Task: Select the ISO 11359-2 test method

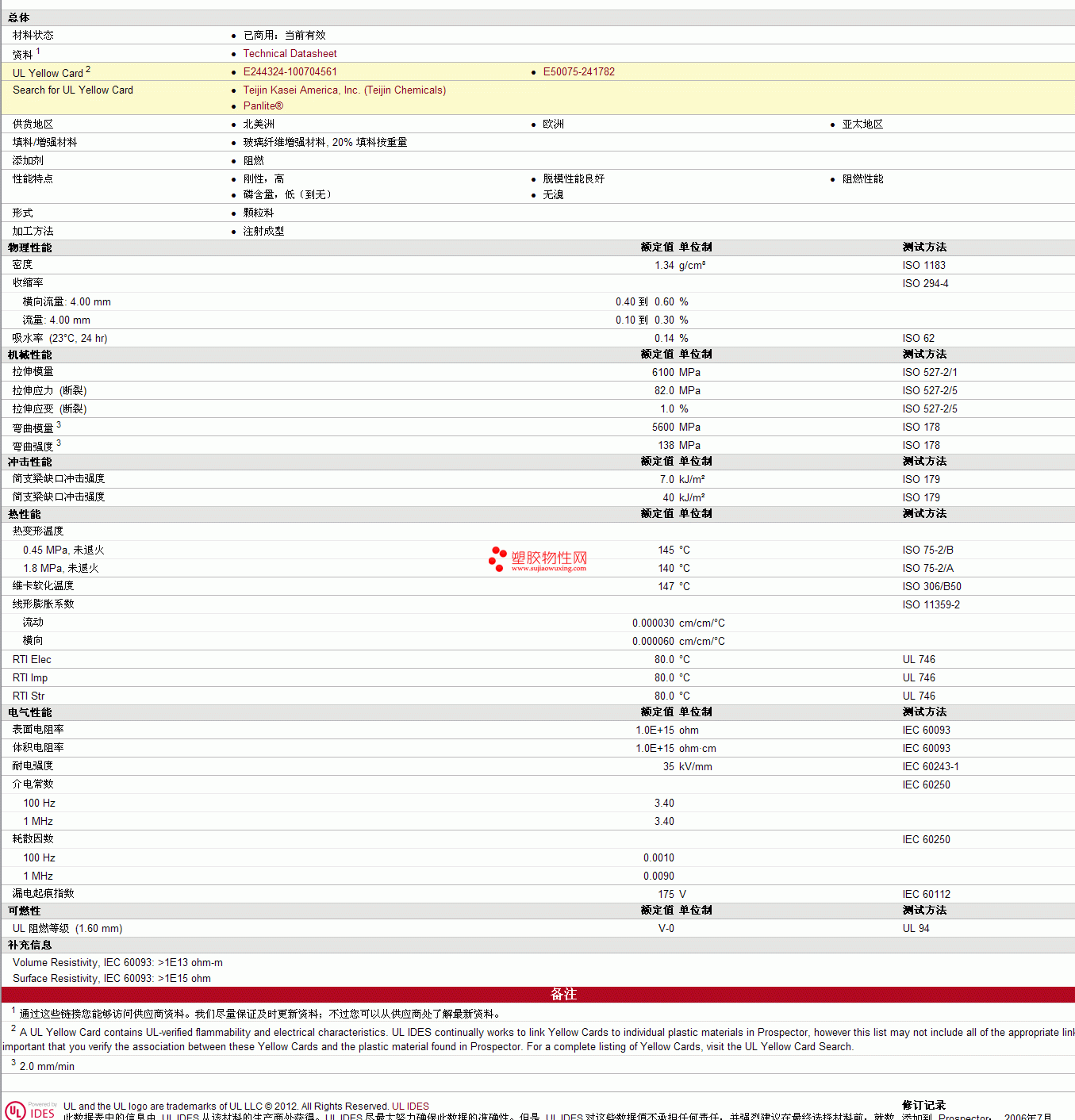Action: tap(931, 604)
